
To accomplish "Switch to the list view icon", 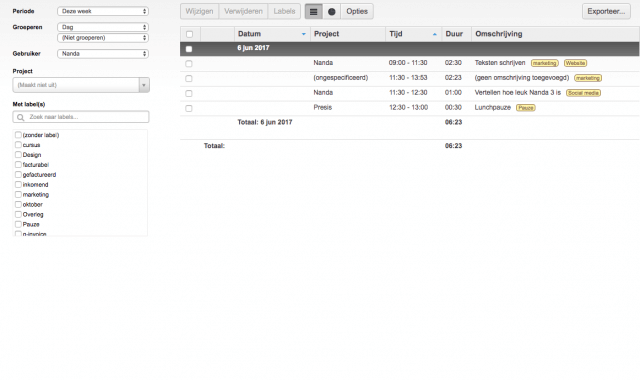I will [313, 11].
